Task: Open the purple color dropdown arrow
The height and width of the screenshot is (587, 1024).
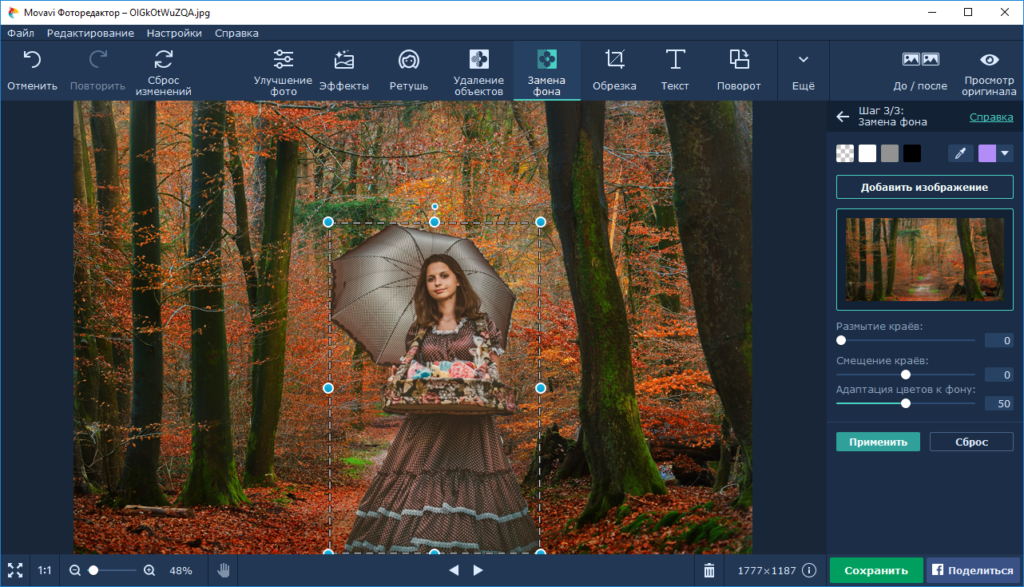Action: (1004, 153)
